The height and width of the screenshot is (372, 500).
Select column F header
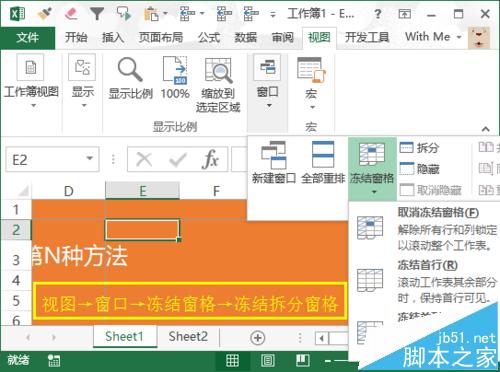coord(216,191)
